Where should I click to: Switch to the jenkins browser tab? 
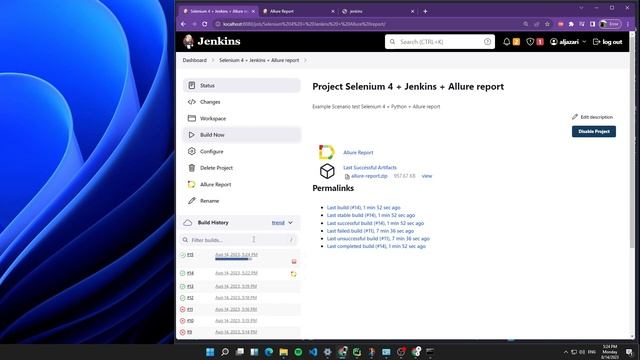click(378, 11)
